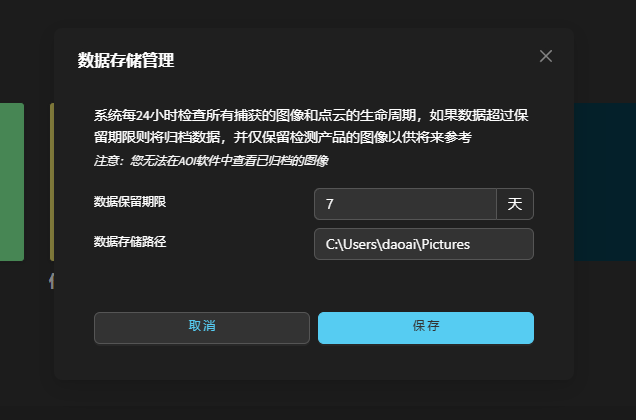
Task: Click the 数据存储管理 dialog title
Action: pyautogui.click(x=126, y=61)
